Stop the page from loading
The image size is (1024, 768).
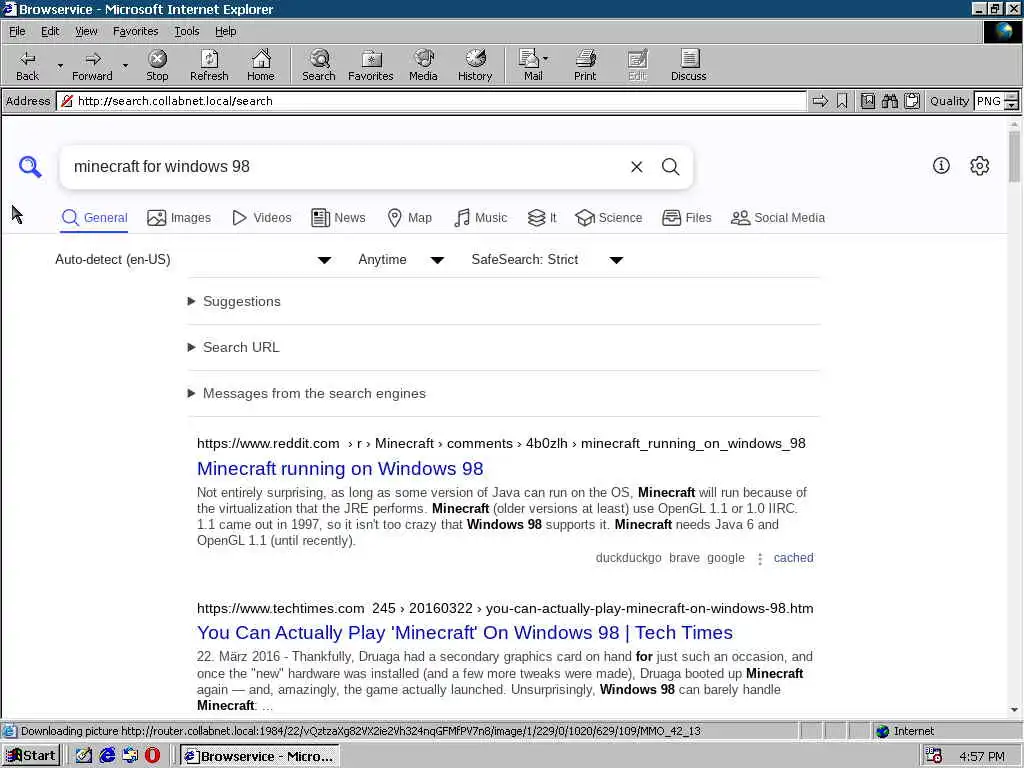(x=157, y=65)
